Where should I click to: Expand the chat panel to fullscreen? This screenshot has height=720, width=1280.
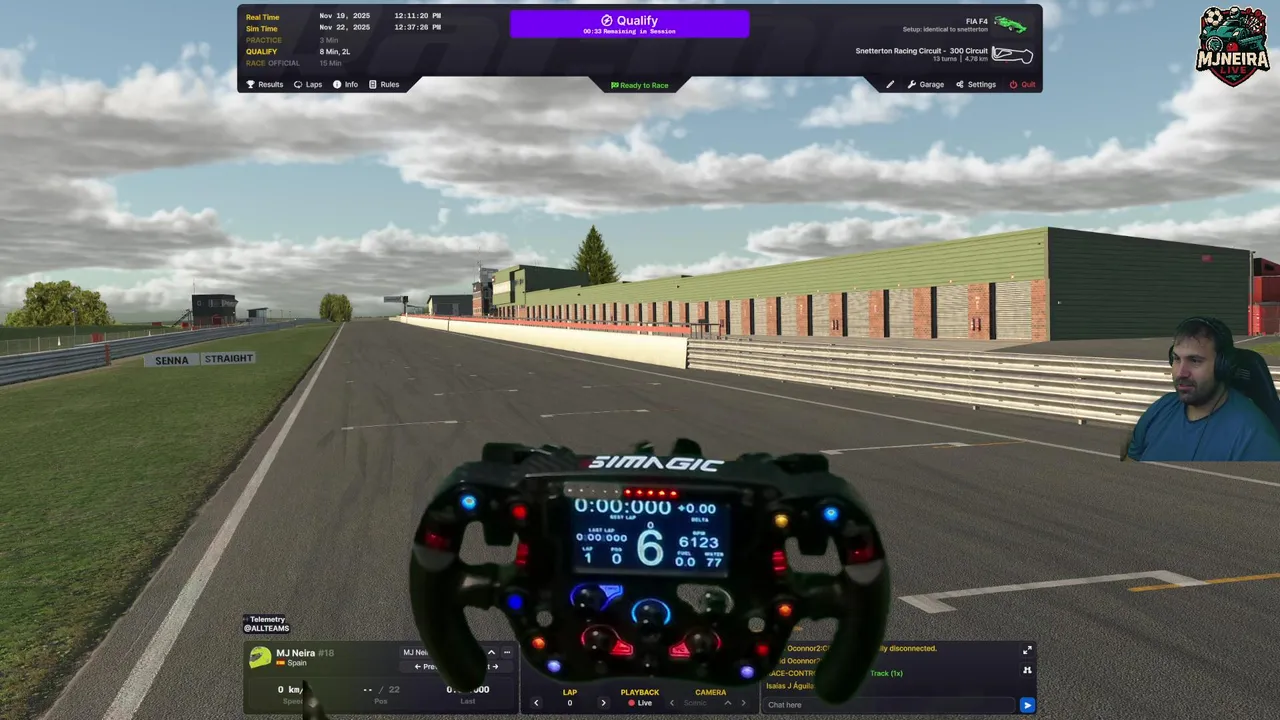[x=1027, y=650]
